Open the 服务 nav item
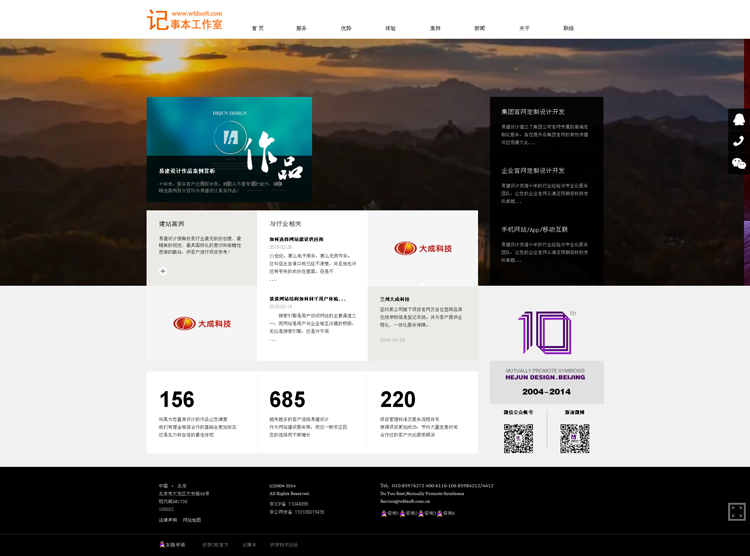 pos(301,28)
